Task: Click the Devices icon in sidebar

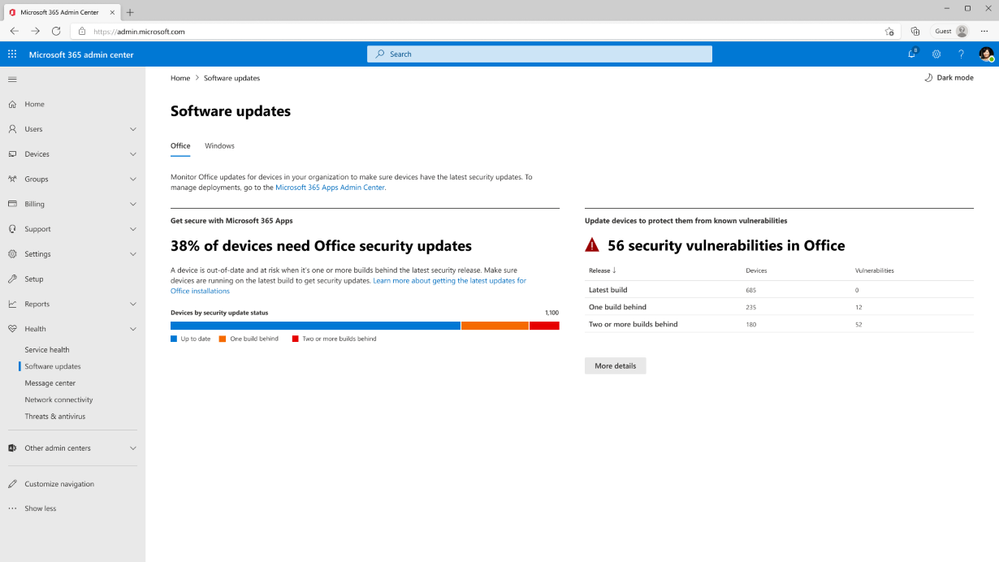Action: coord(12,154)
